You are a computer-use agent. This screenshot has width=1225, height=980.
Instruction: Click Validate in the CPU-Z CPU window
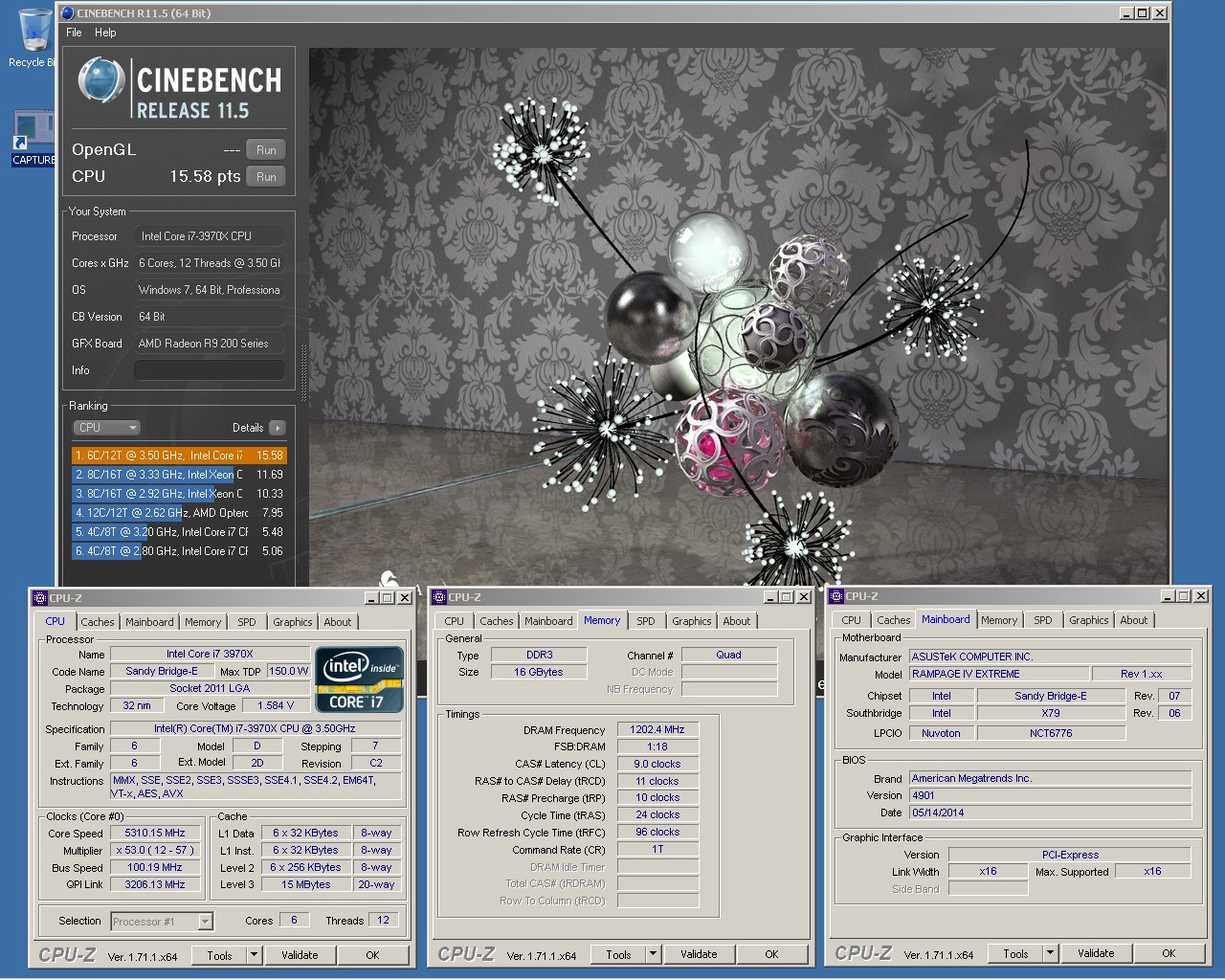coord(300,955)
